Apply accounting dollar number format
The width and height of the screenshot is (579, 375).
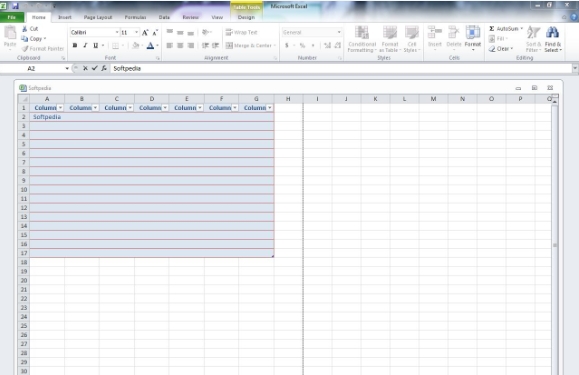click(x=287, y=45)
